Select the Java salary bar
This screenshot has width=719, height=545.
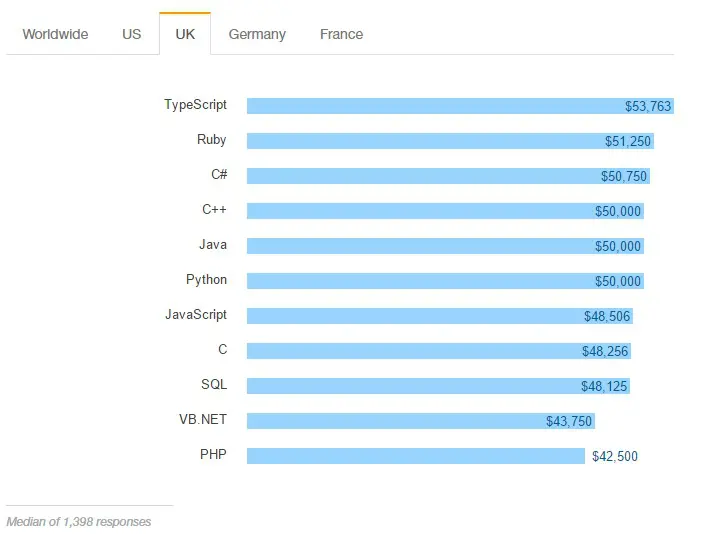tap(445, 246)
